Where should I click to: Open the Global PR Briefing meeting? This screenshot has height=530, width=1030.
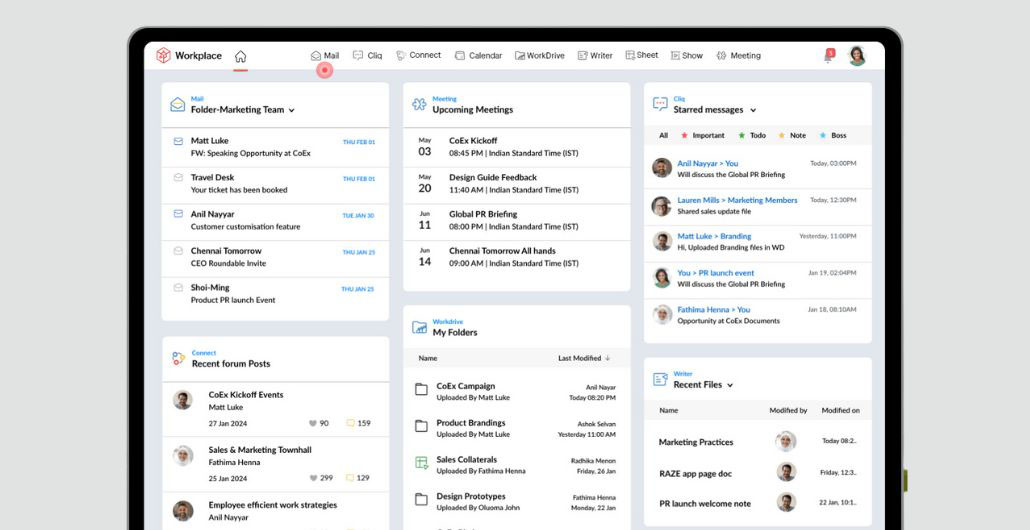tap(516, 220)
